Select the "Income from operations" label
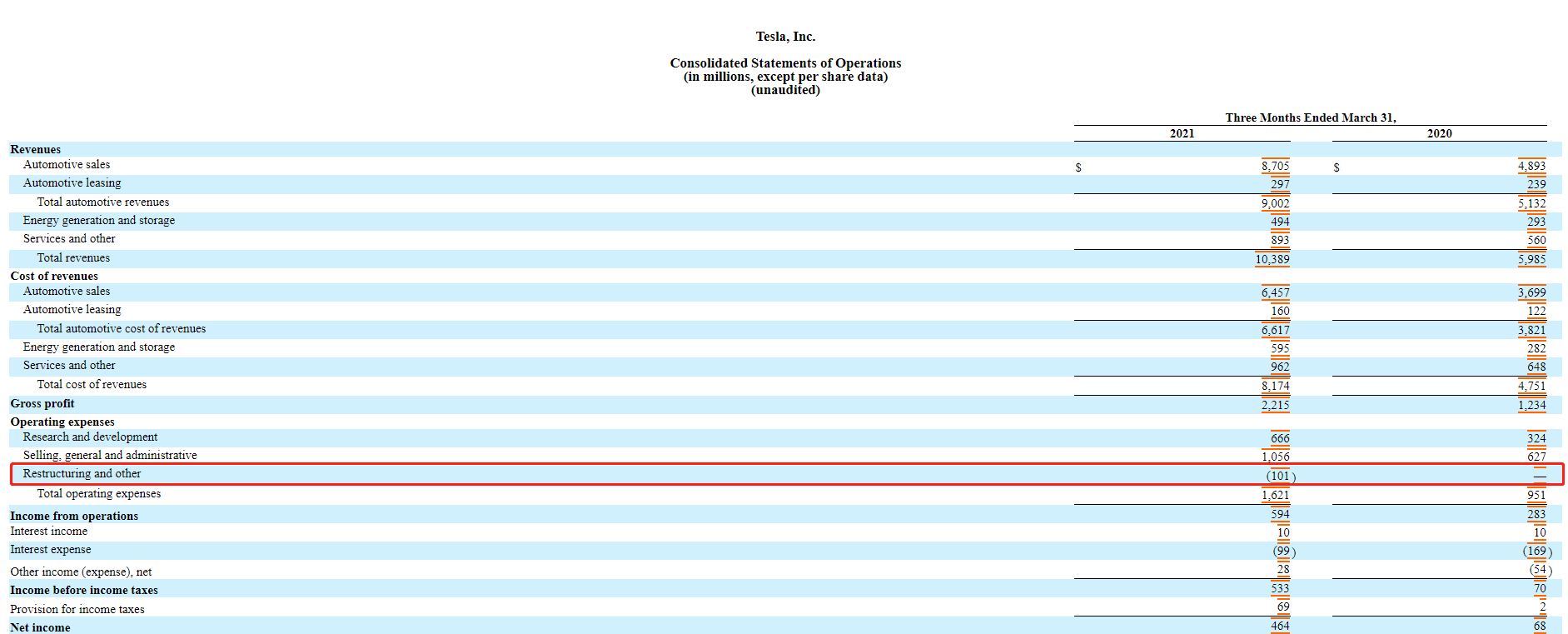1568x634 pixels. click(x=74, y=516)
